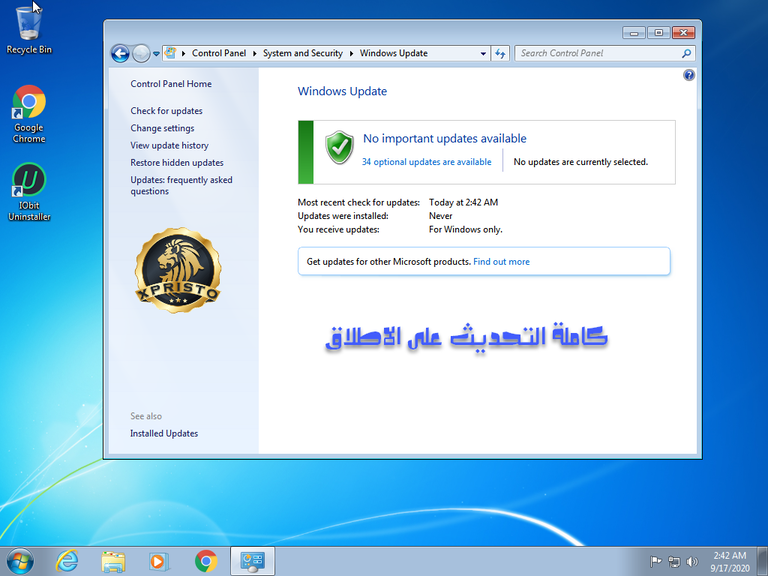Open Change settings link
This screenshot has height=576, width=768.
pyautogui.click(x=162, y=128)
